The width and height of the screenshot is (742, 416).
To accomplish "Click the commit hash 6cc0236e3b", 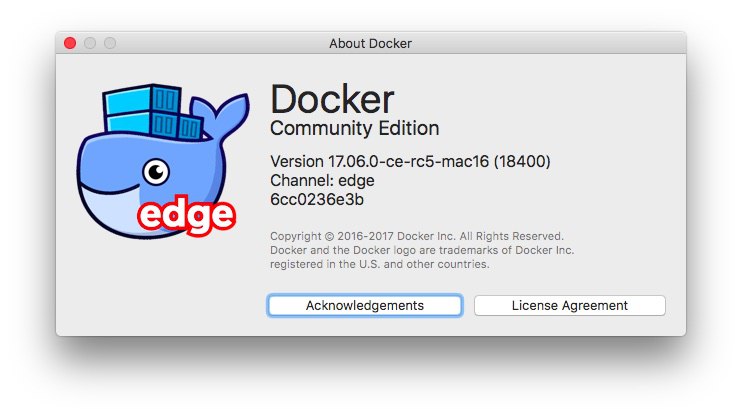I will (x=317, y=199).
